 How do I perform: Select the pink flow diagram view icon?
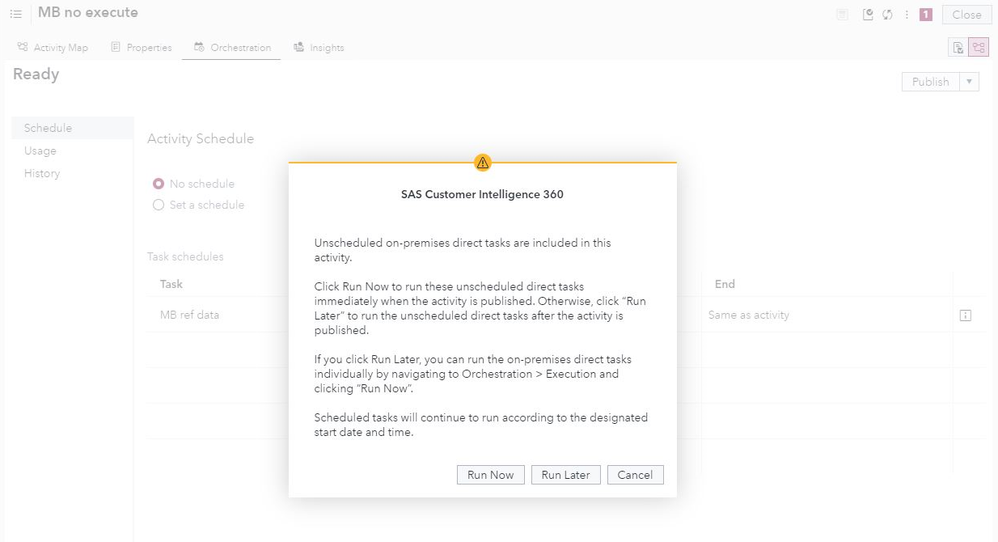(979, 47)
